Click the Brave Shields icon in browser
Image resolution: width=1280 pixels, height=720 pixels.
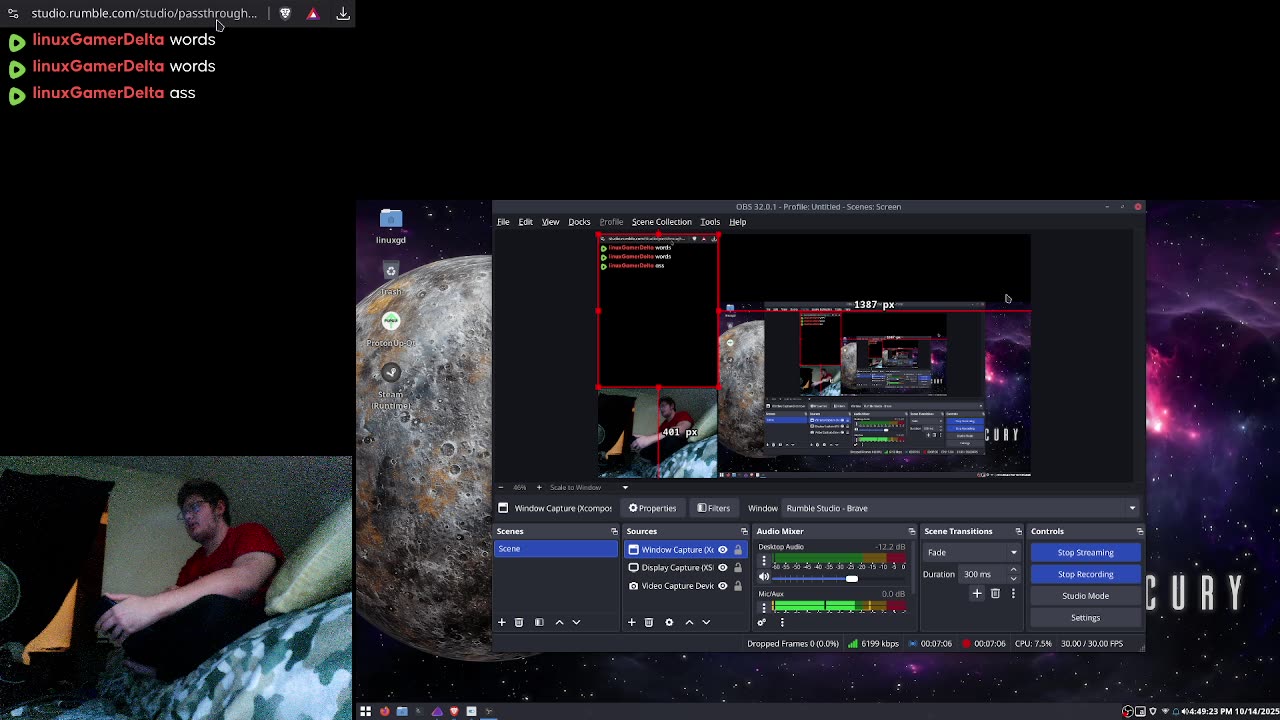coord(285,13)
